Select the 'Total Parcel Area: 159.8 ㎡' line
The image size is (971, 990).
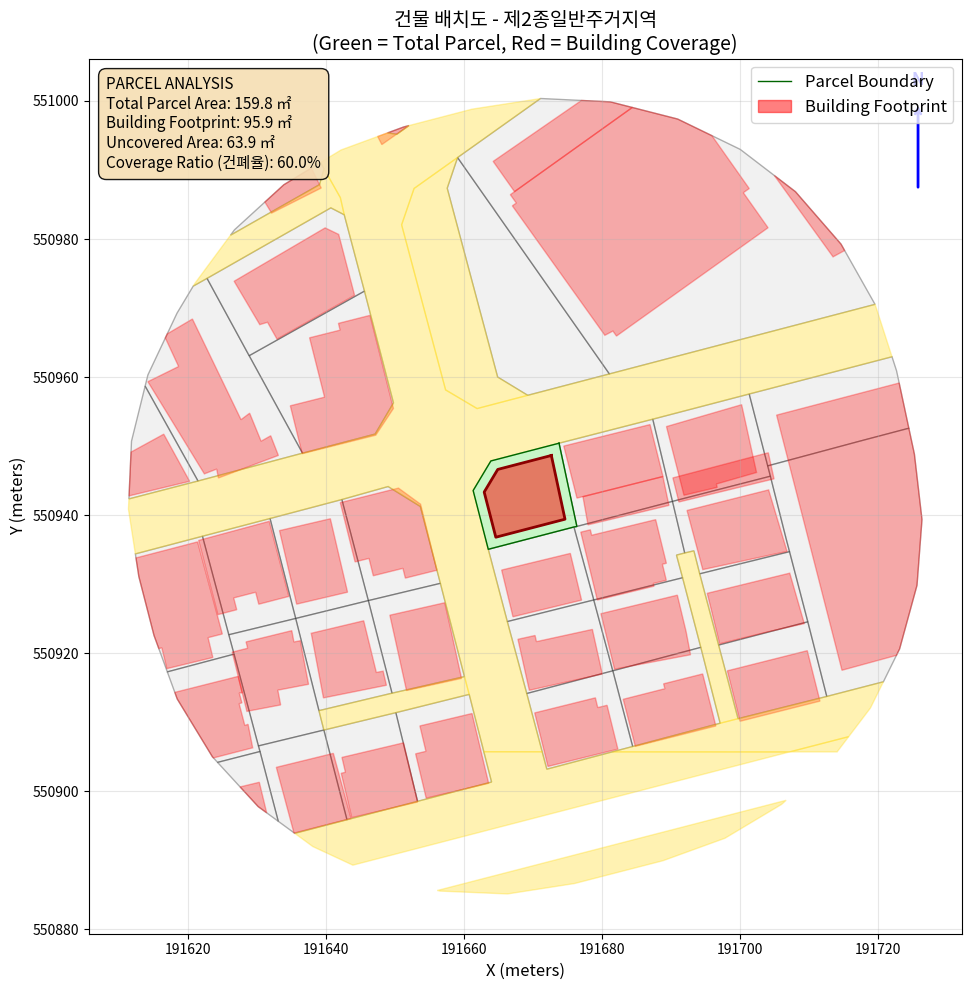198,102
